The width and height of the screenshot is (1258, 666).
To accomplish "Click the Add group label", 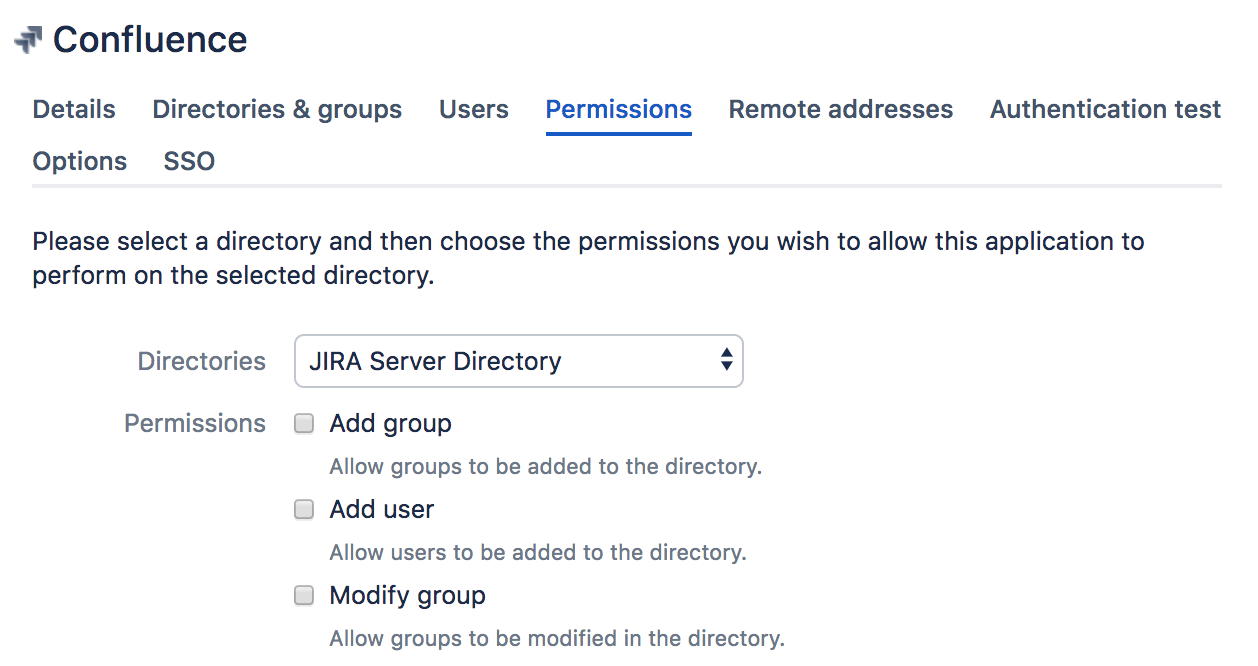I will click(x=391, y=424).
